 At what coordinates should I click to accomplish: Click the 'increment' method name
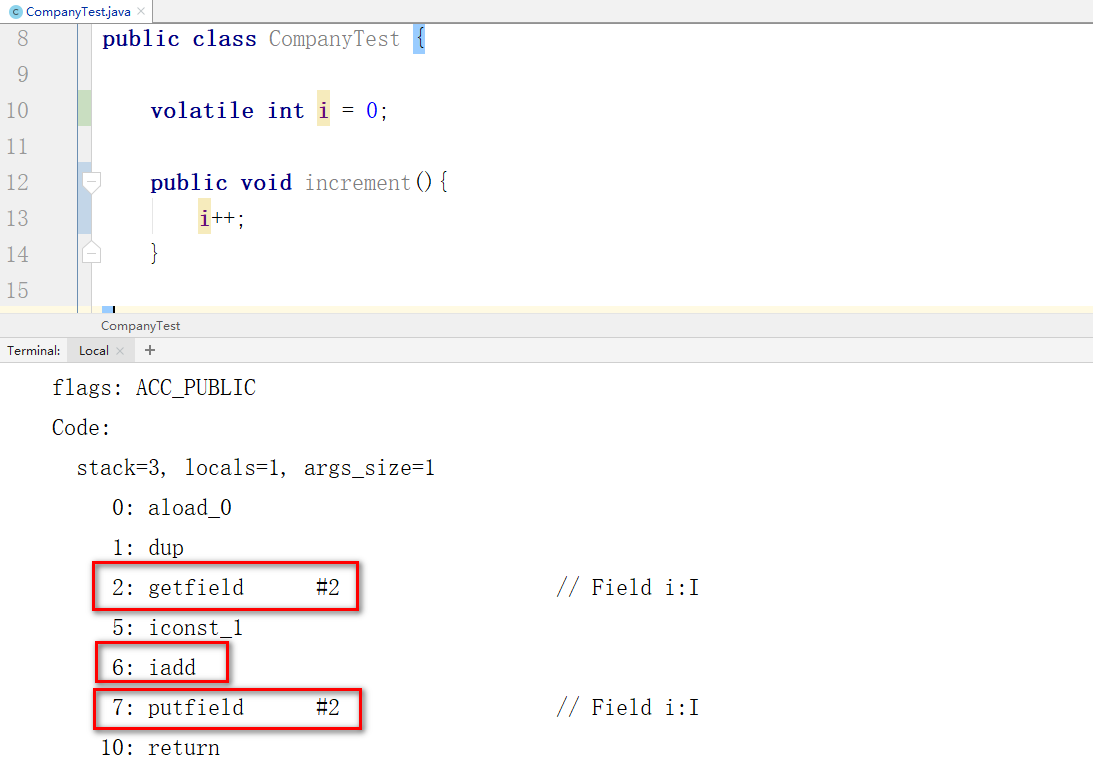[358, 183]
